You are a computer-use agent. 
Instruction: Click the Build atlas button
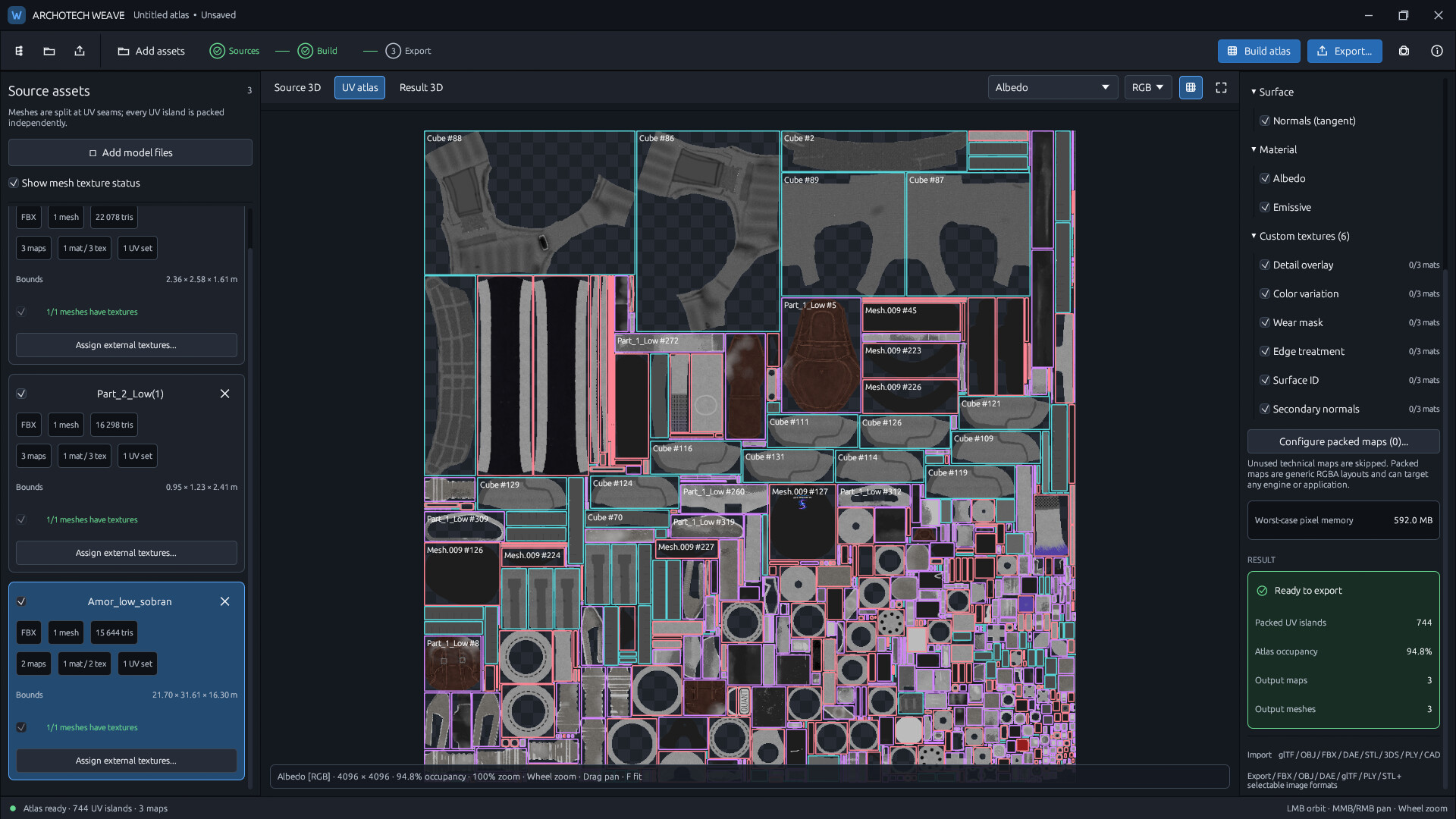[1259, 51]
